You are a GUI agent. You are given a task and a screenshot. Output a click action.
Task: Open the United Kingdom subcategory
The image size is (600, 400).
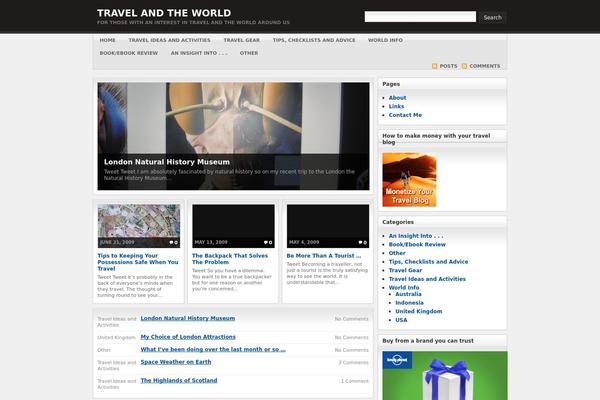pyautogui.click(x=419, y=312)
